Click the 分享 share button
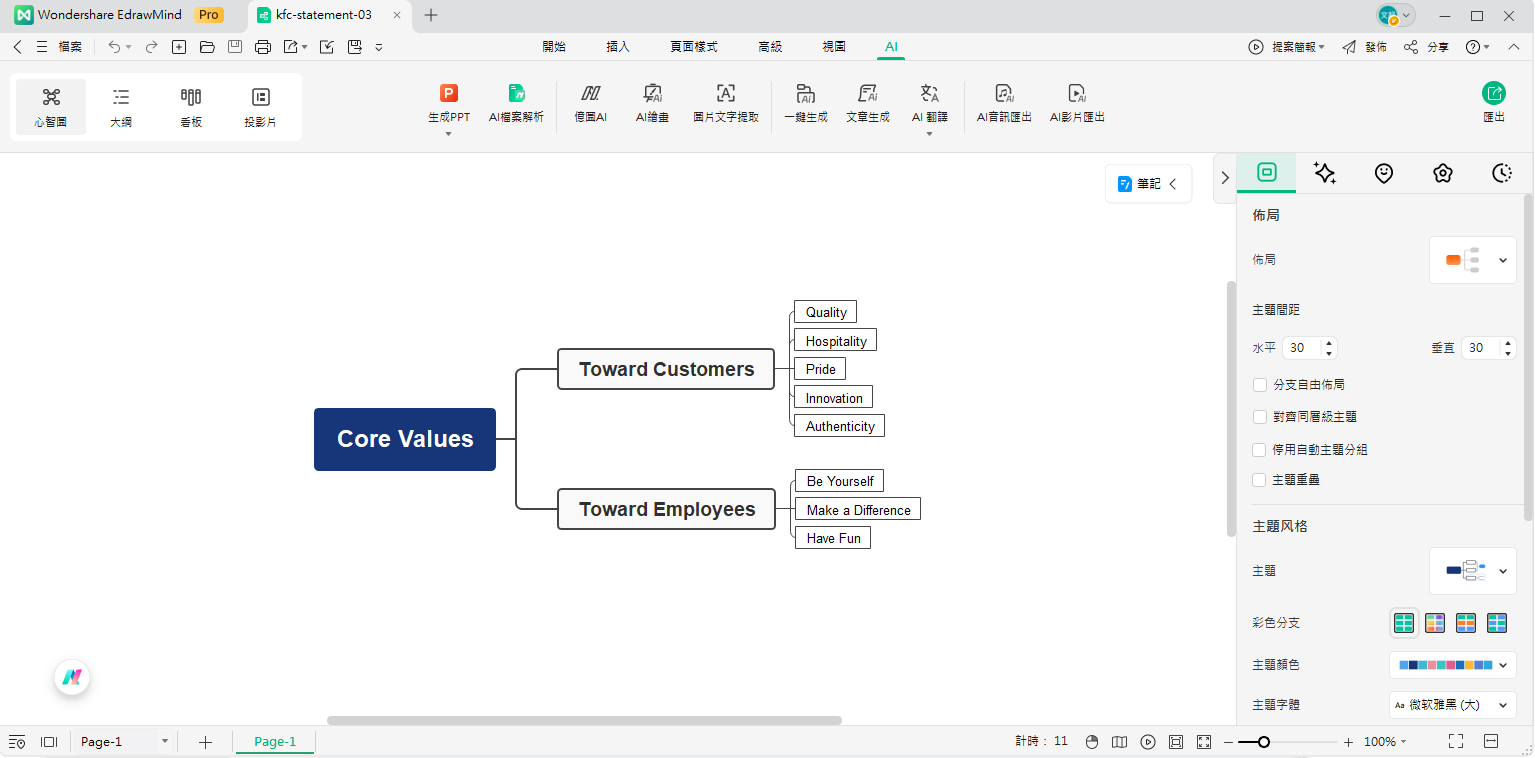The width and height of the screenshot is (1535, 758). click(x=1426, y=47)
